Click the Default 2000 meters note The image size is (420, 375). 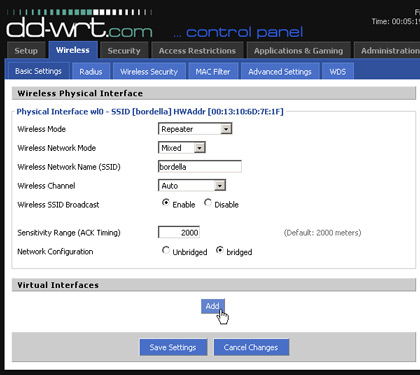click(322, 233)
